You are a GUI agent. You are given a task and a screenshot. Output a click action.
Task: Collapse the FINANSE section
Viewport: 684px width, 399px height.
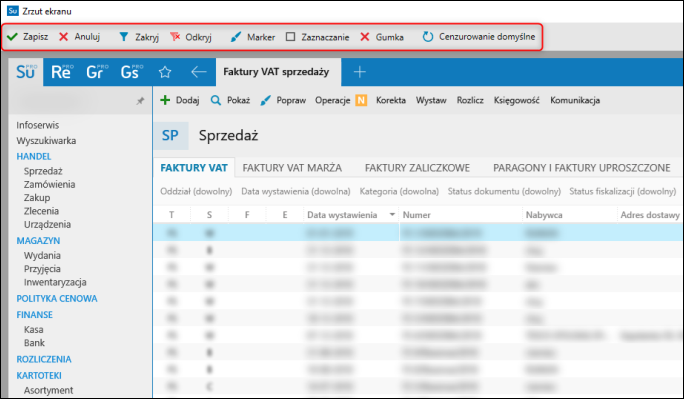[34, 315]
